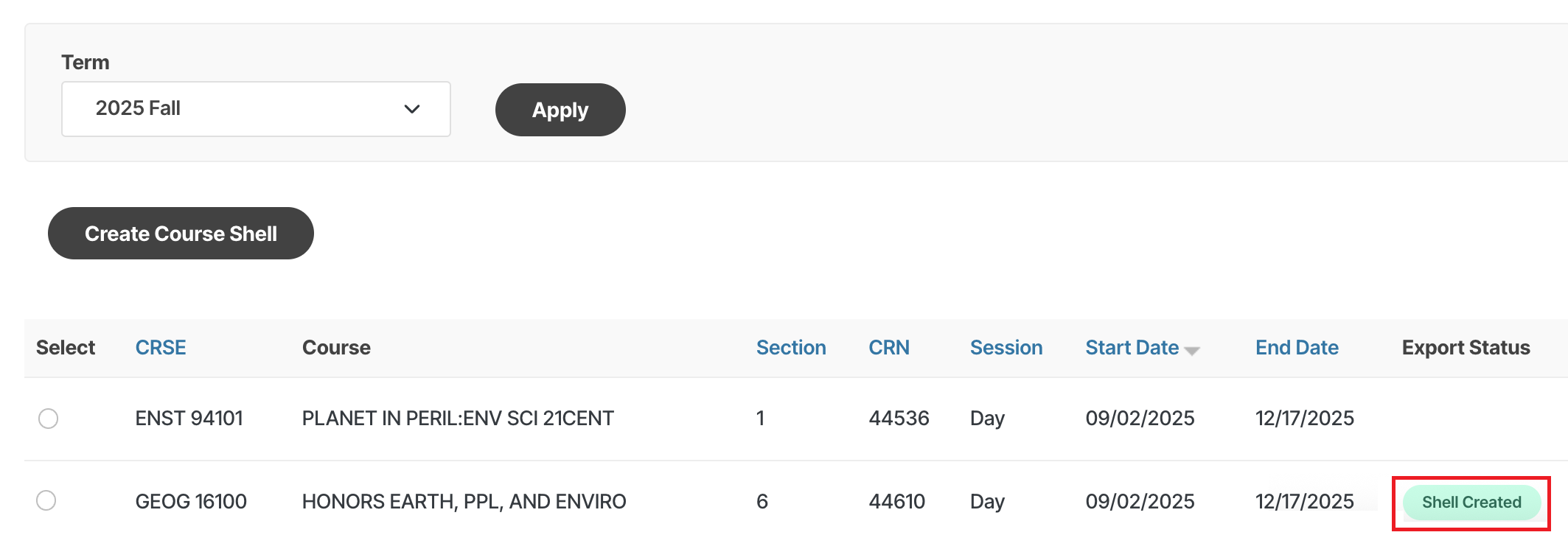
Task: Click the Export Status column header
Action: click(1465, 348)
